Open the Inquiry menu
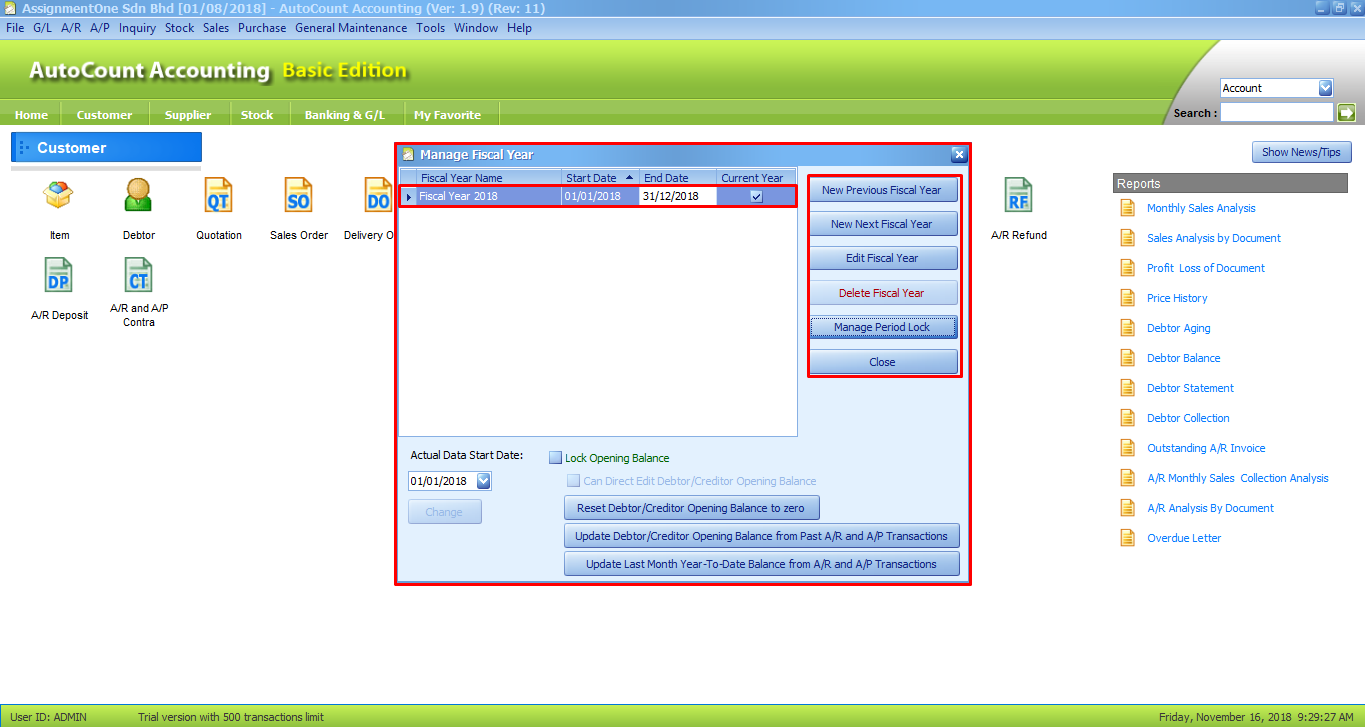Screen dimensions: 1365x727 [x=137, y=28]
